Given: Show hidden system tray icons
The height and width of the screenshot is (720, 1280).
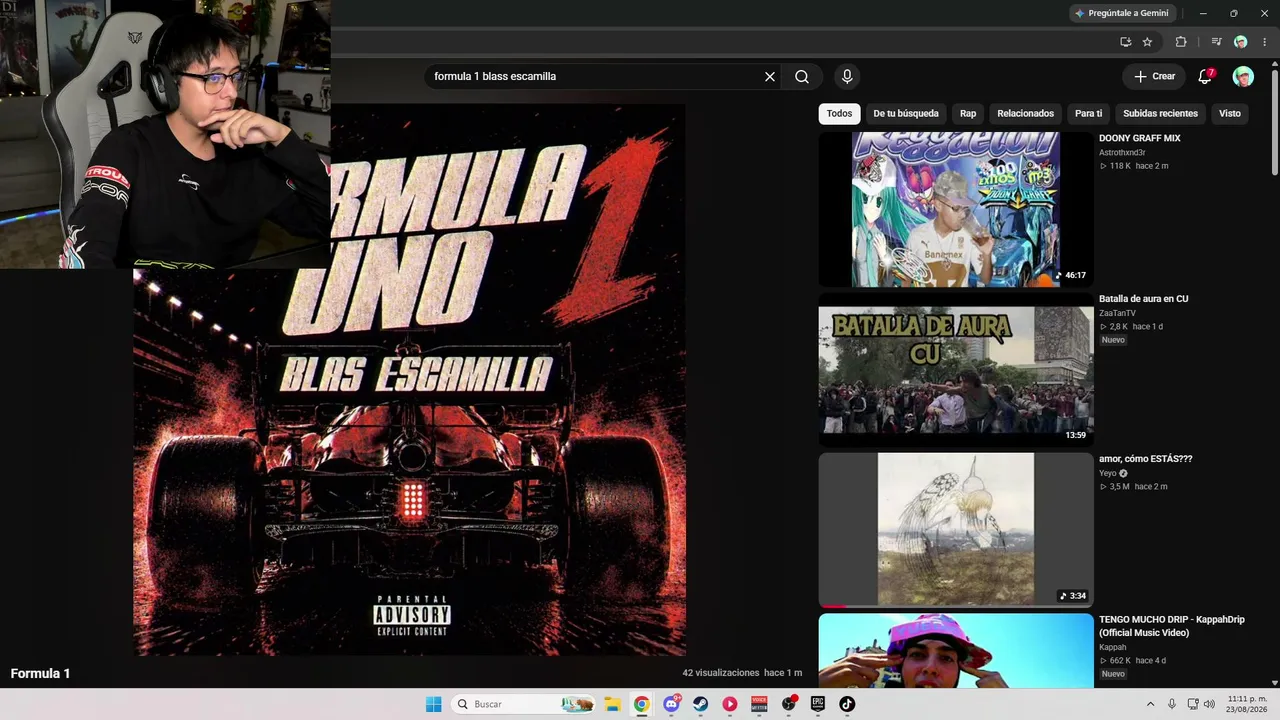Looking at the screenshot, I should point(1150,704).
